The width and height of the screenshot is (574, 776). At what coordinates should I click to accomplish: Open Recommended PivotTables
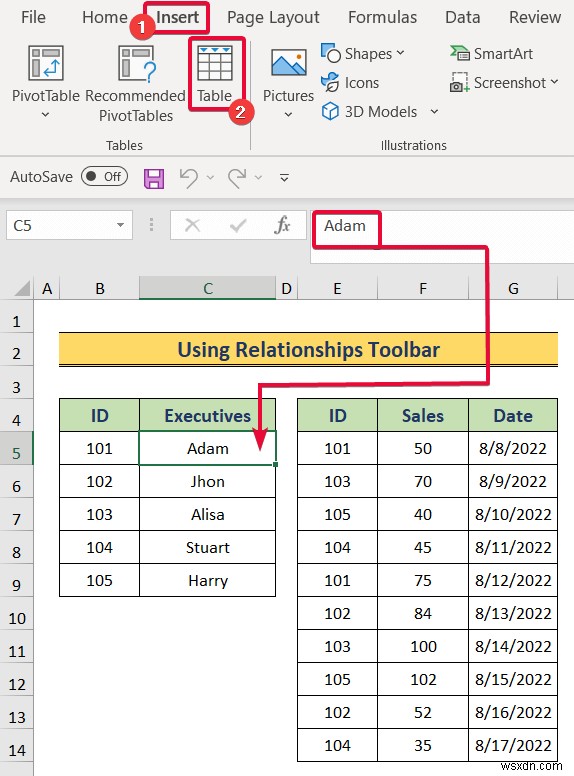click(x=136, y=63)
